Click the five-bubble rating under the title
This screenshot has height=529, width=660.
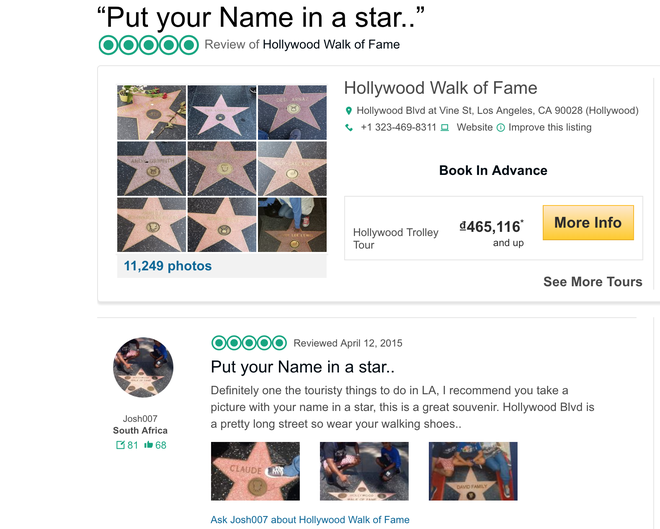pyautogui.click(x=149, y=44)
